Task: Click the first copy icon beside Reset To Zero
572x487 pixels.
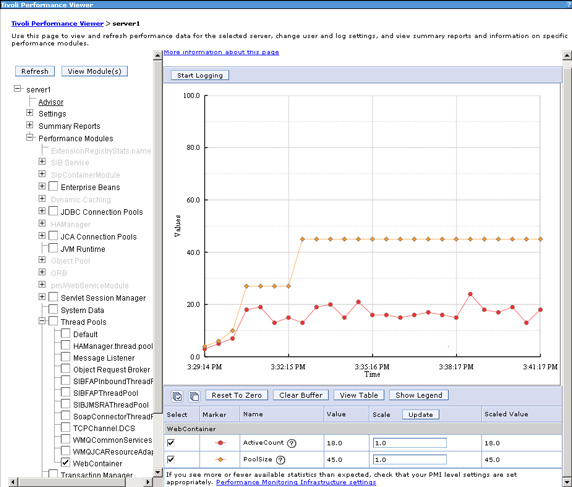Action: pyautogui.click(x=177, y=396)
